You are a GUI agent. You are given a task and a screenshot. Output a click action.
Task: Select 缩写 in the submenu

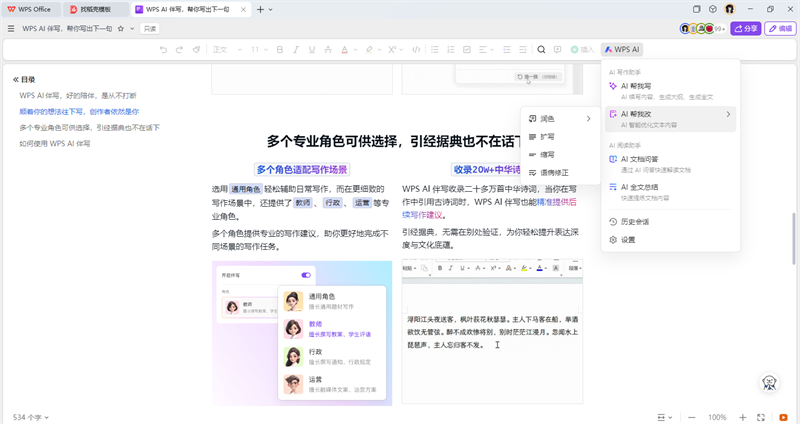click(x=560, y=155)
